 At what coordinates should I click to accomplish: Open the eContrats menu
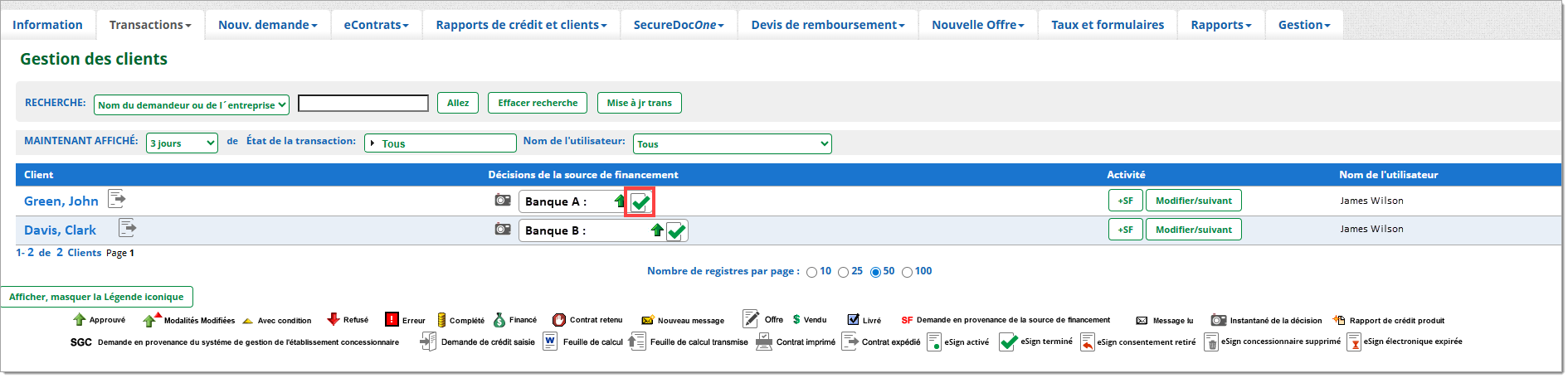[376, 25]
